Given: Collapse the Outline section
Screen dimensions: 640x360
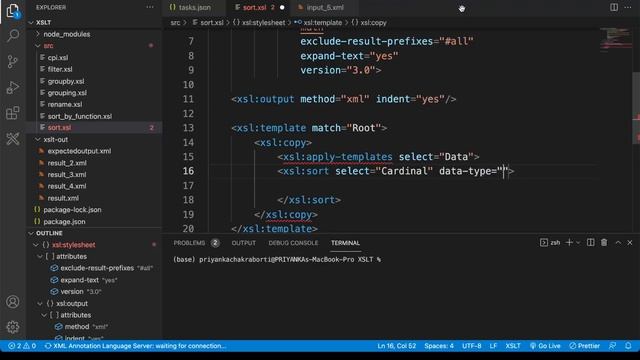Looking at the screenshot, I should (94, 233).
